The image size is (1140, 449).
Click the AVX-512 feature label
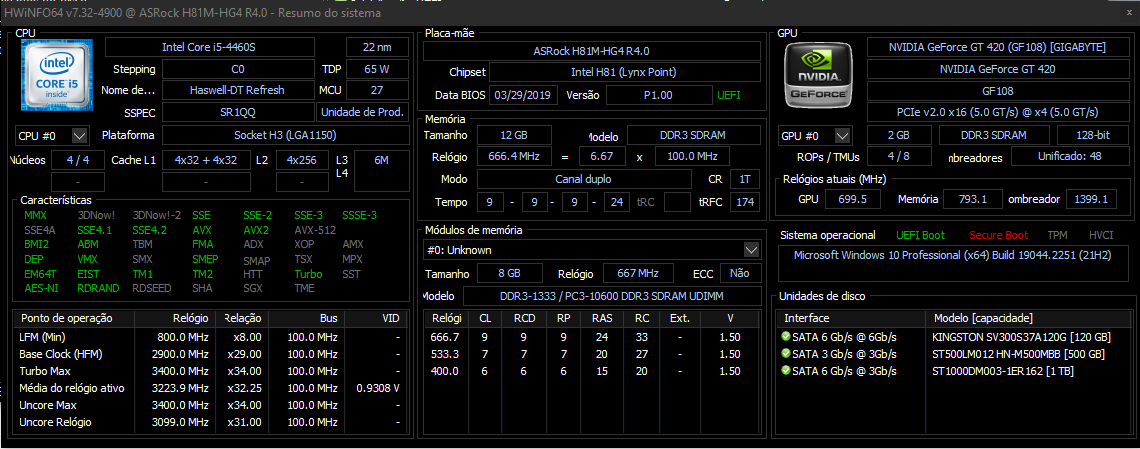[x=315, y=230]
